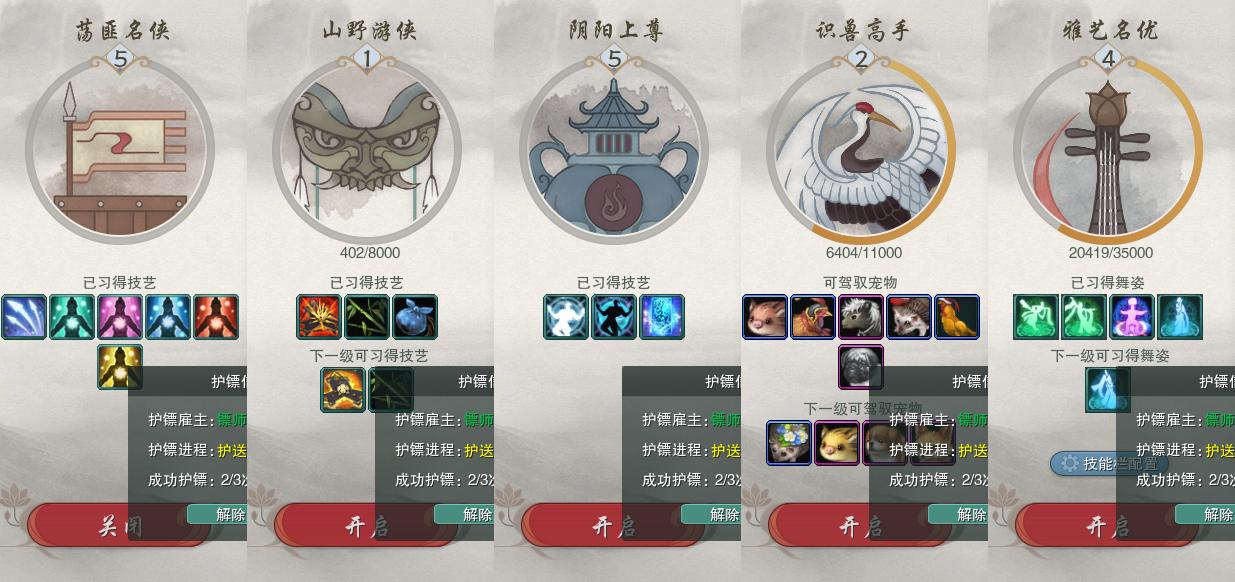Click the flower hedgehog next-level pet icon

pyautogui.click(x=789, y=443)
